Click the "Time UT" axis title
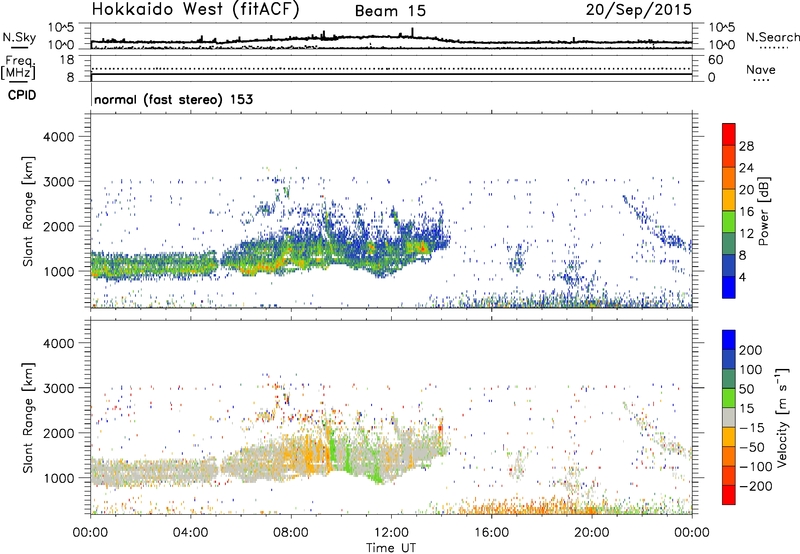This screenshot has width=800, height=554. tap(391, 548)
